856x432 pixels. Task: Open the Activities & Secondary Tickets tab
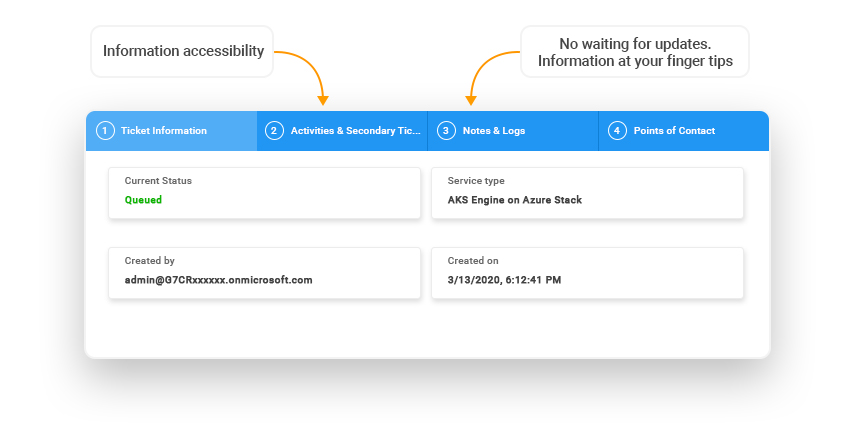[x=355, y=131]
